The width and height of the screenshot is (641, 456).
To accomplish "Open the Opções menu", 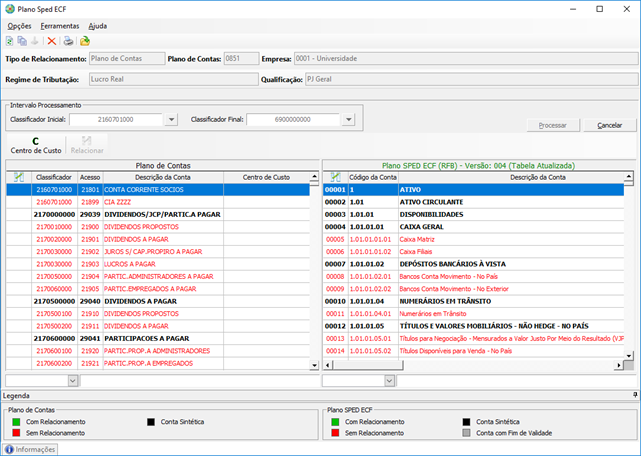I will [19, 26].
